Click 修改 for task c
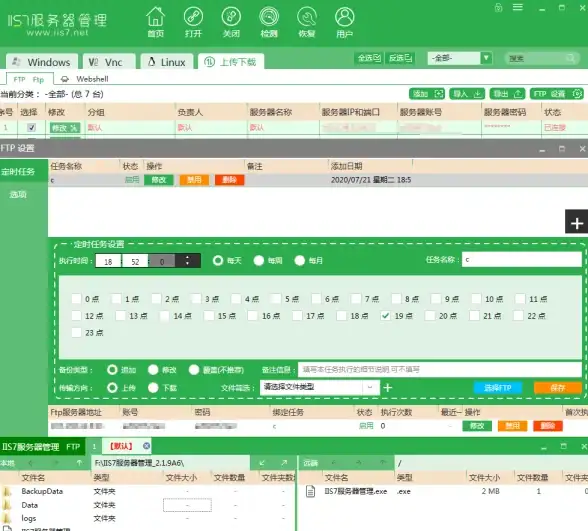 (159, 180)
